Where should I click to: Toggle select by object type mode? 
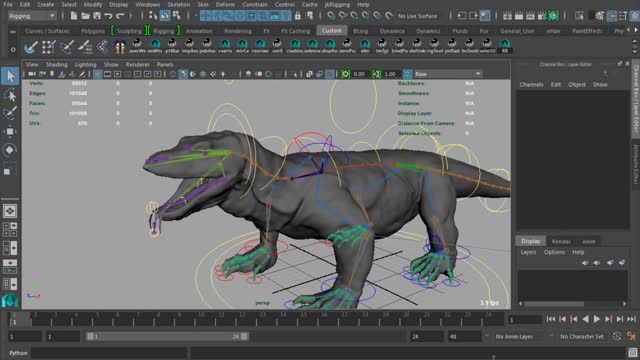165,16
